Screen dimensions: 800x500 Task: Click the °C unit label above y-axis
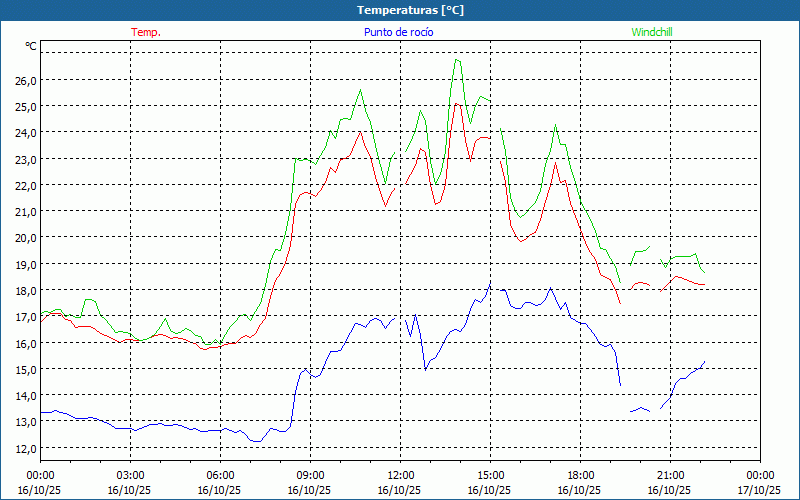point(31,46)
